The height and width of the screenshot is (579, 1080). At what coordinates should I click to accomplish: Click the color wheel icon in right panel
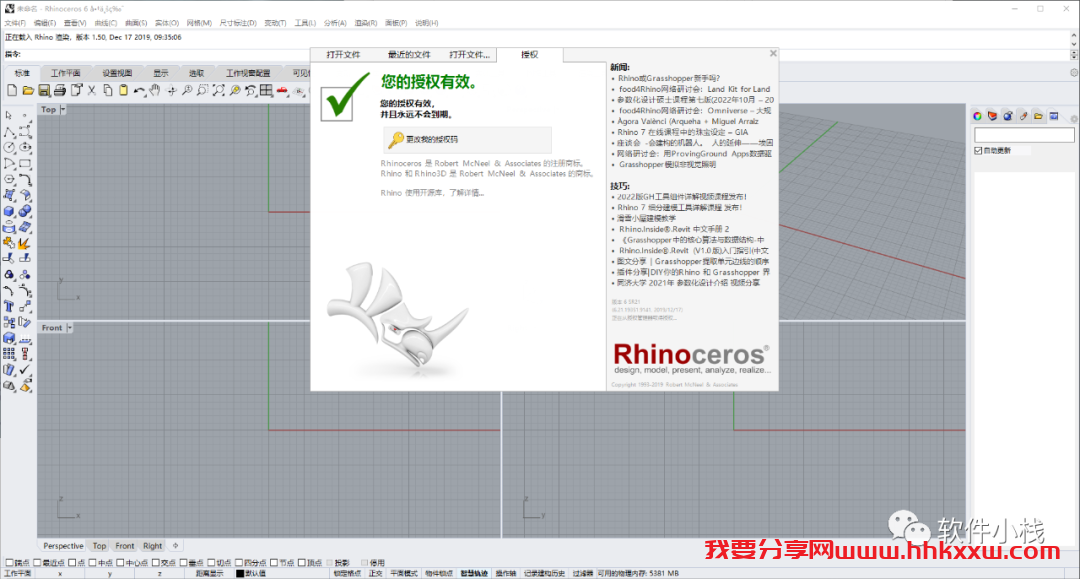coord(977,116)
